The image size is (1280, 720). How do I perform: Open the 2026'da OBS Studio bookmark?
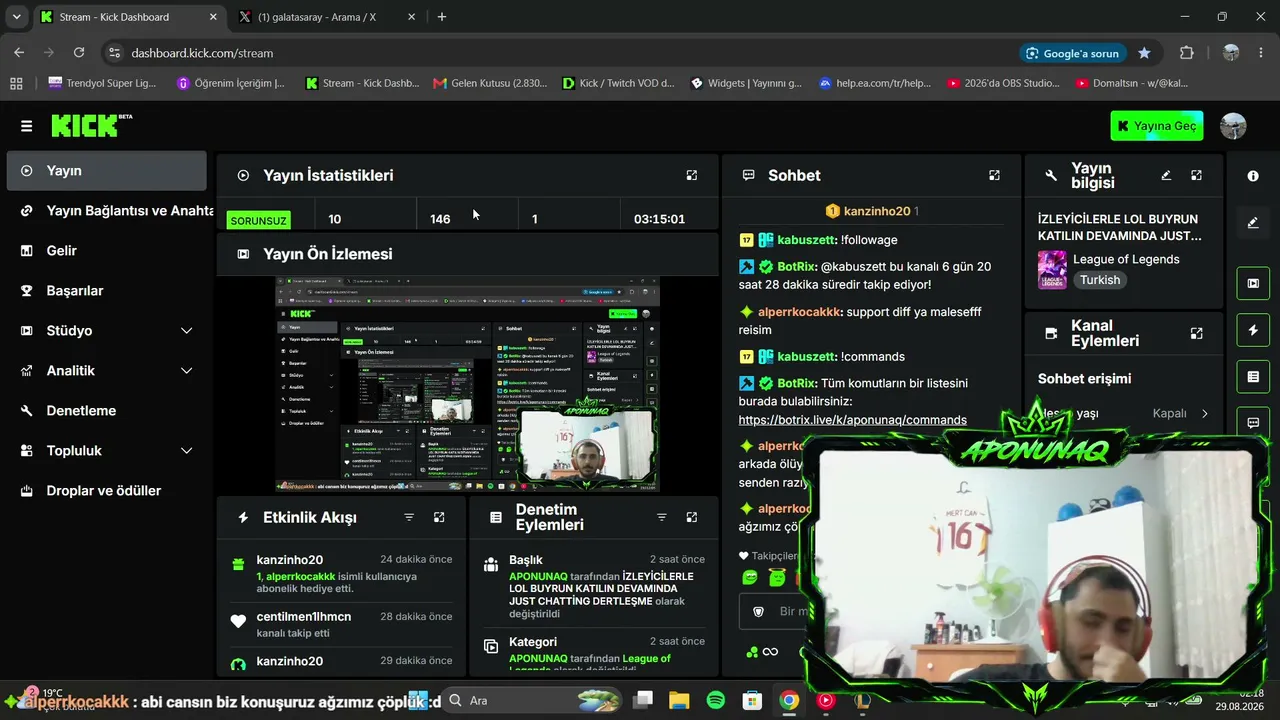click(1003, 83)
